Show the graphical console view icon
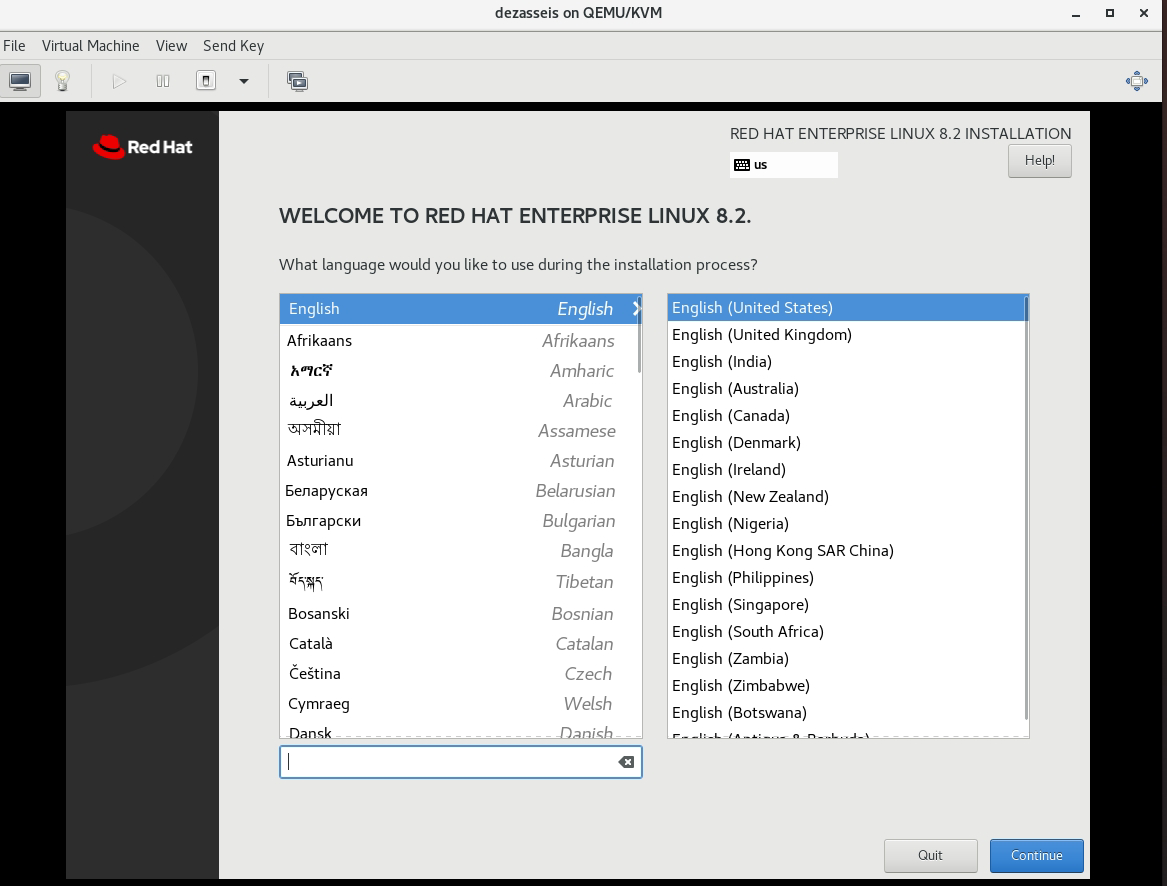 coord(20,81)
